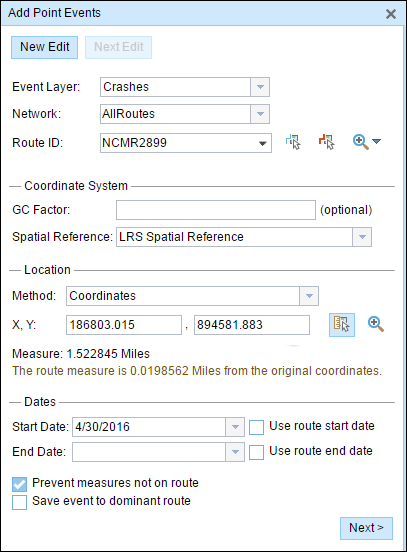Image resolution: width=407 pixels, height=552 pixels.
Task: Click the zoom to X,Y location magnifier
Action: coord(376,324)
